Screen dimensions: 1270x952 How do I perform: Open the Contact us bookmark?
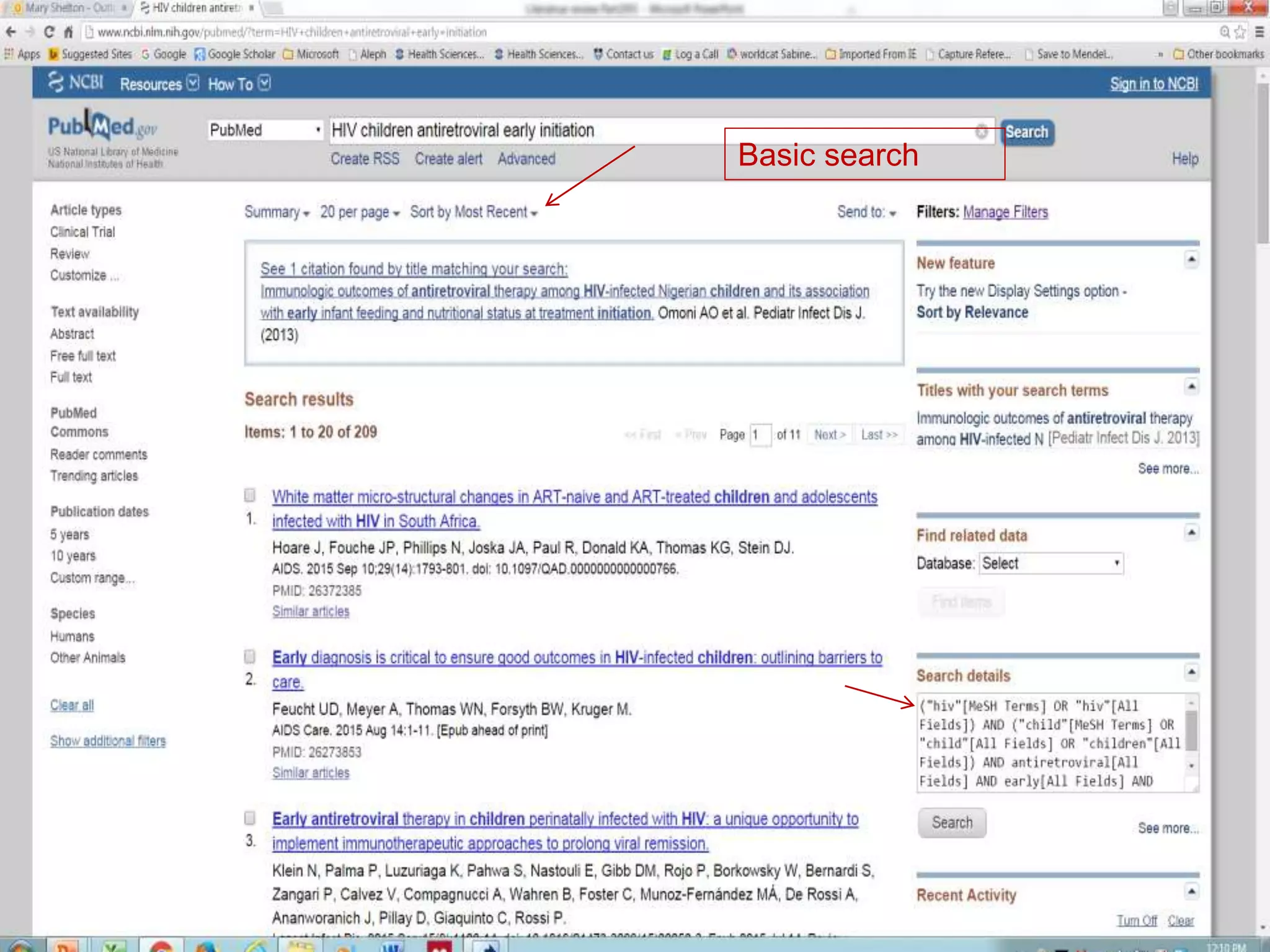pos(623,55)
